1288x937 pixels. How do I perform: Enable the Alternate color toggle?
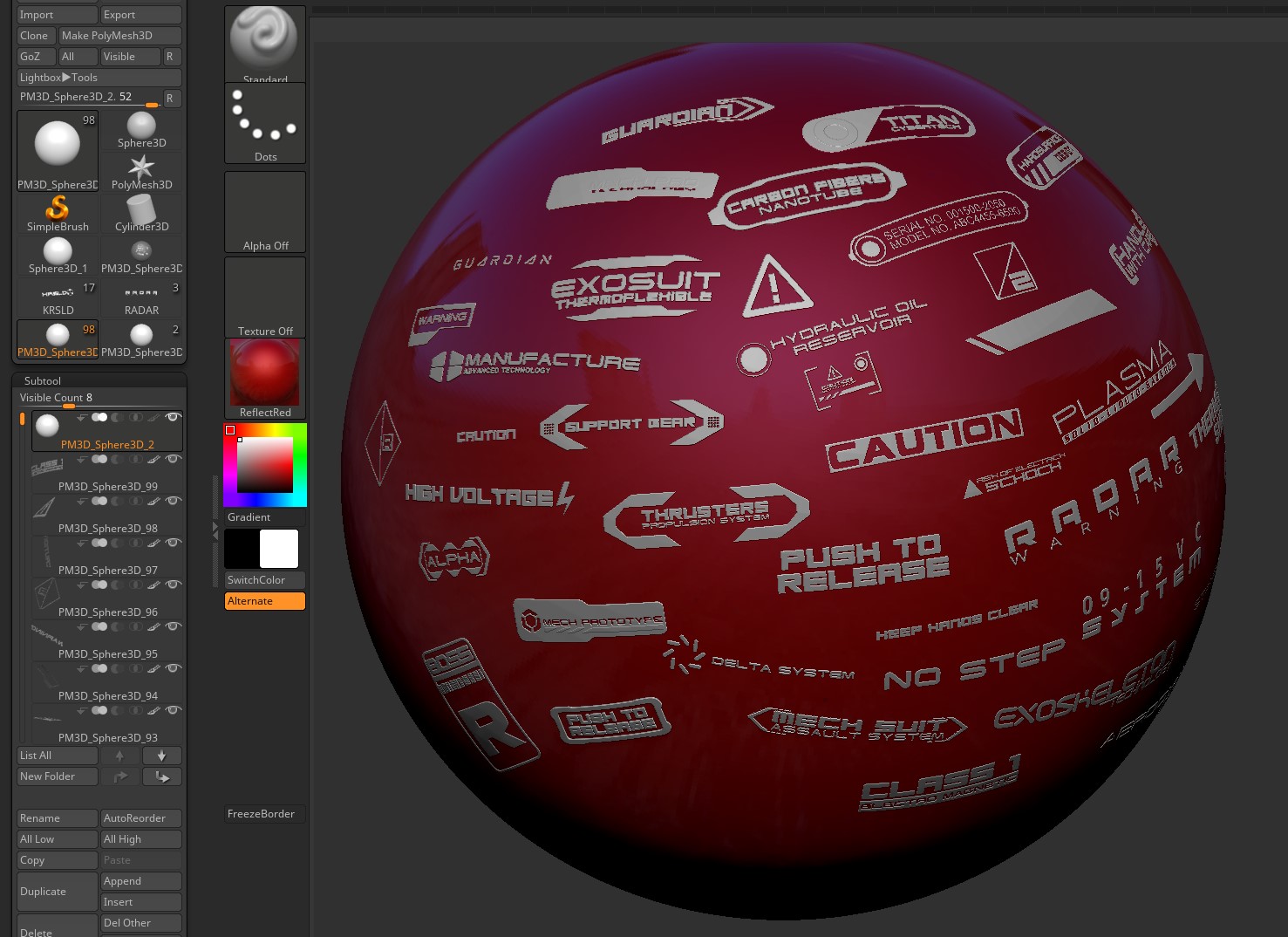(x=265, y=601)
